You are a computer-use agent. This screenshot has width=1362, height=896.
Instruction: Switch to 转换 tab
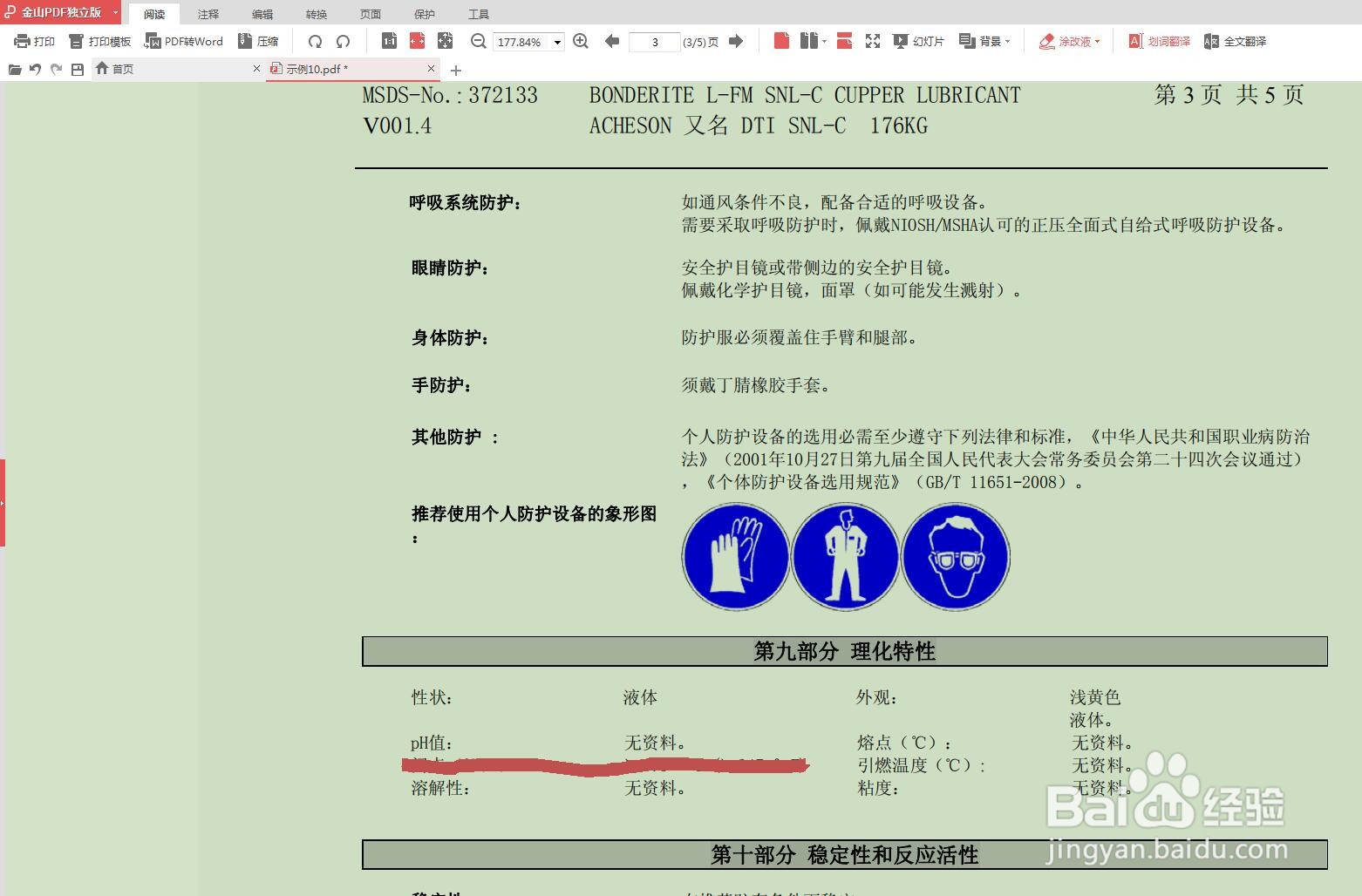pyautogui.click(x=317, y=14)
